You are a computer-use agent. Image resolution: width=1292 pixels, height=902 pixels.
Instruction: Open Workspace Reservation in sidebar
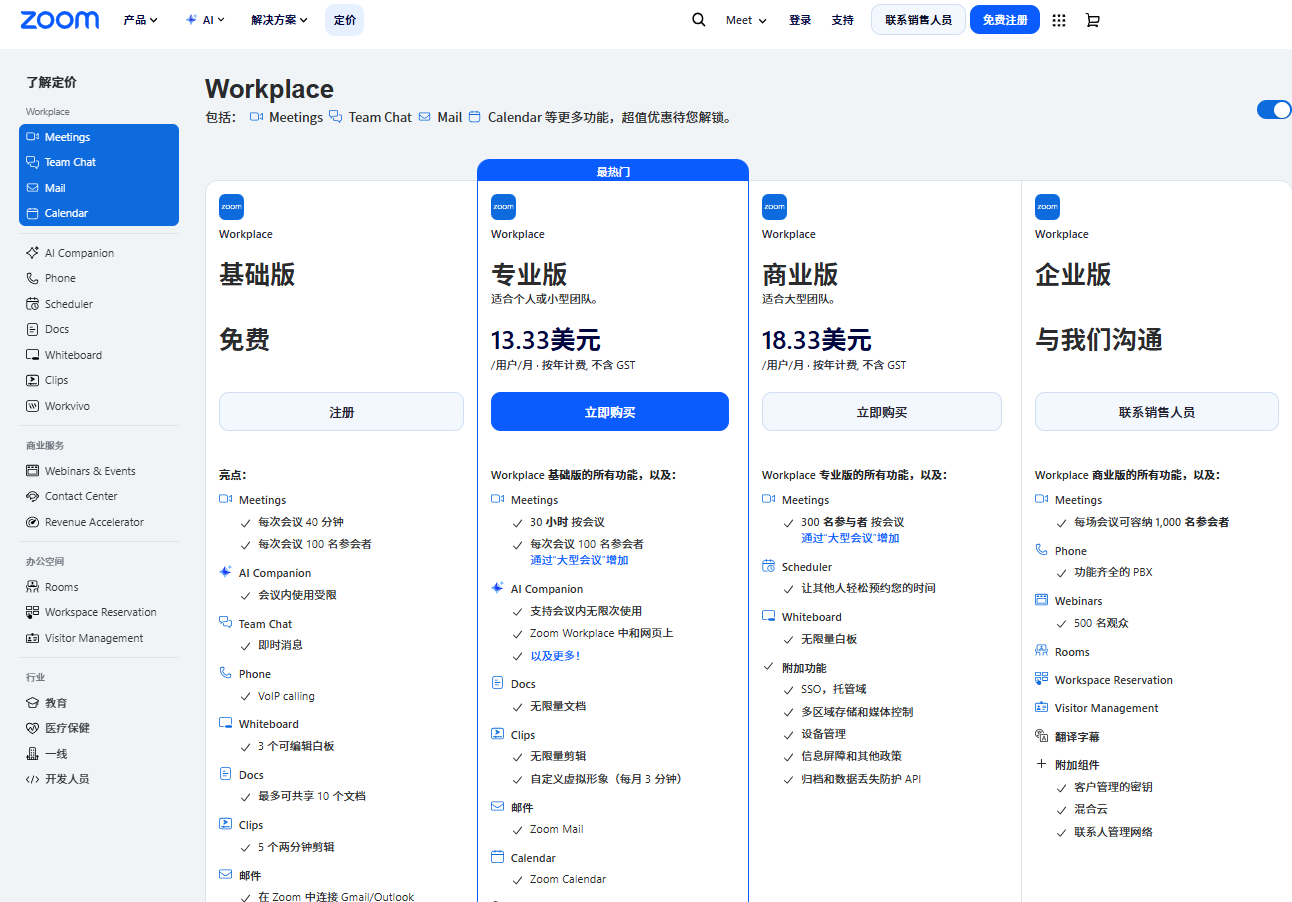click(100, 612)
